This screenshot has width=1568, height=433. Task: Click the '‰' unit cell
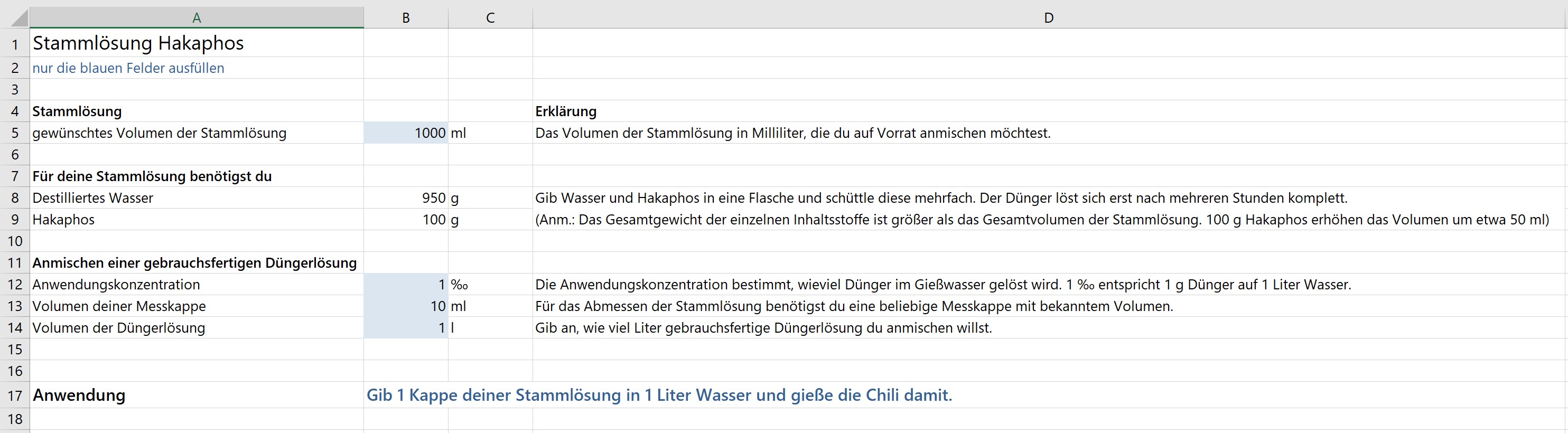pyautogui.click(x=490, y=284)
